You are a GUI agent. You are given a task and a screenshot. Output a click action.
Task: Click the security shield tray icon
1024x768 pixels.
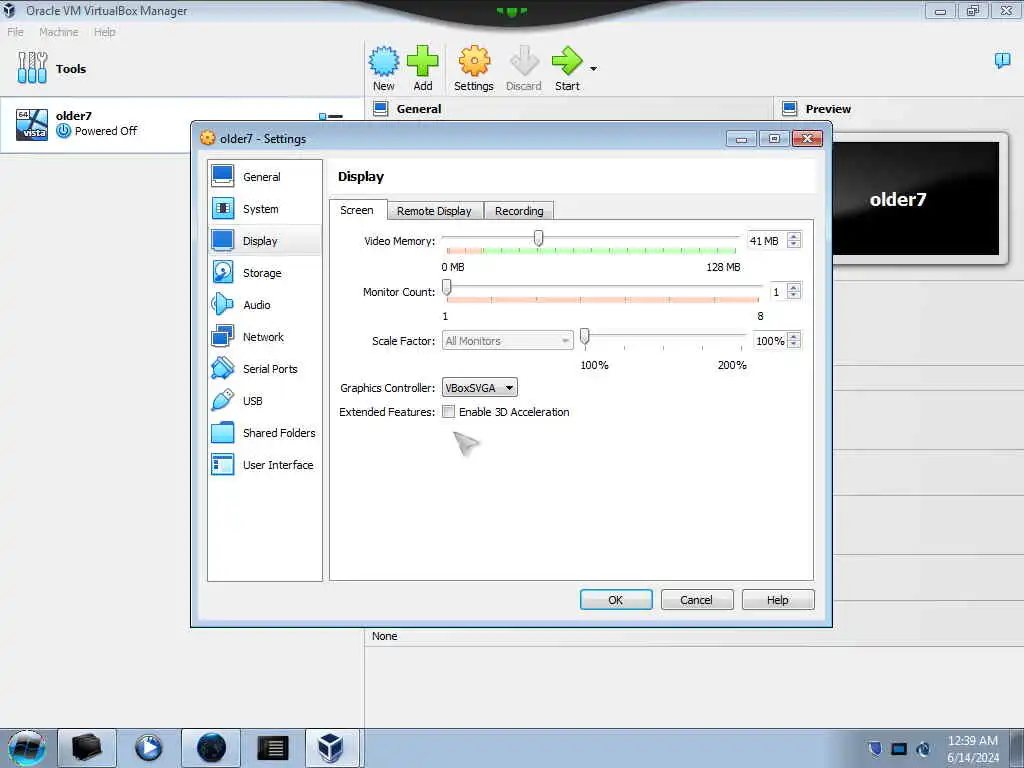click(874, 749)
